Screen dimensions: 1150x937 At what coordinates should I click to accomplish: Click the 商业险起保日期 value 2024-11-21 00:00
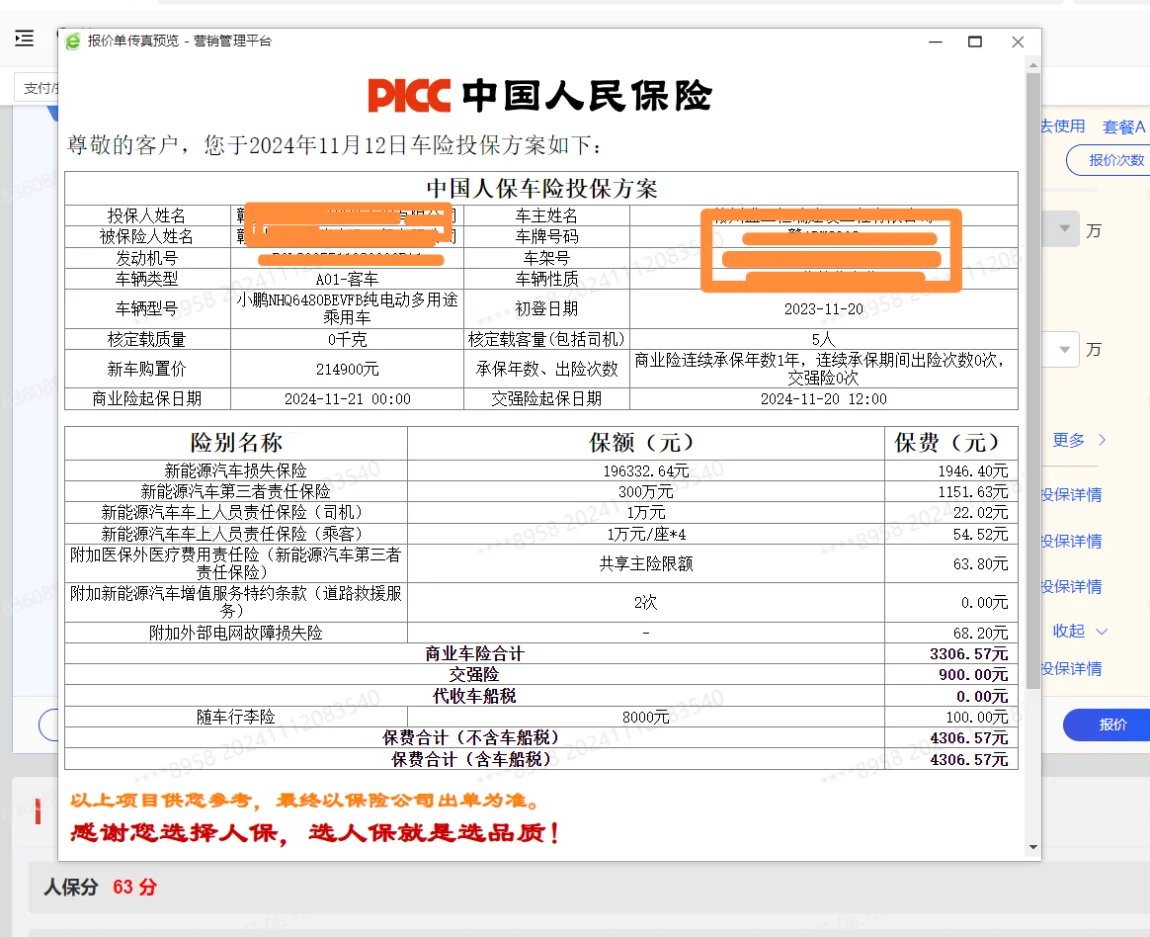click(x=347, y=399)
